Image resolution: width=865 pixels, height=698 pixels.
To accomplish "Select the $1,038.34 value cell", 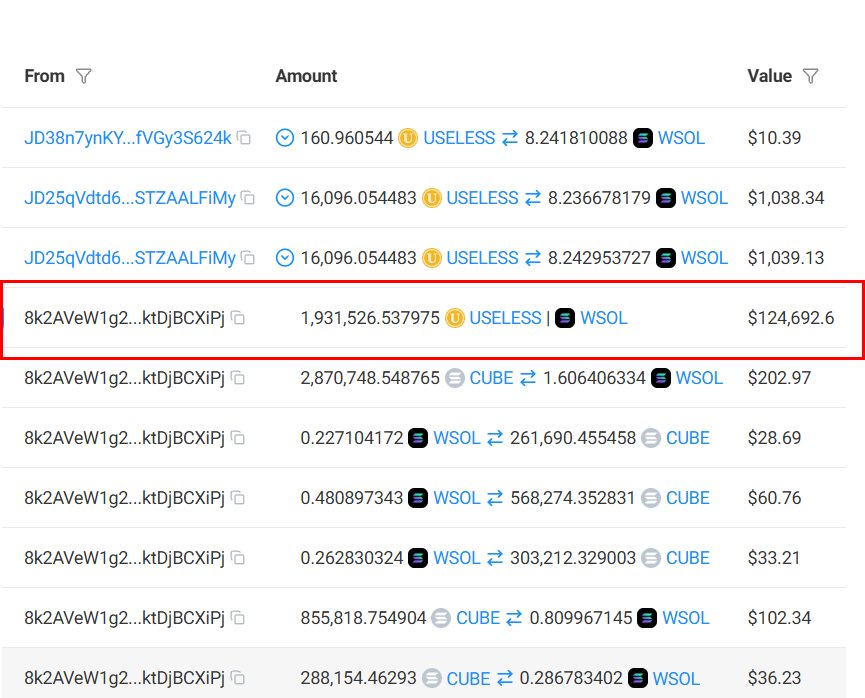I will coord(786,198).
